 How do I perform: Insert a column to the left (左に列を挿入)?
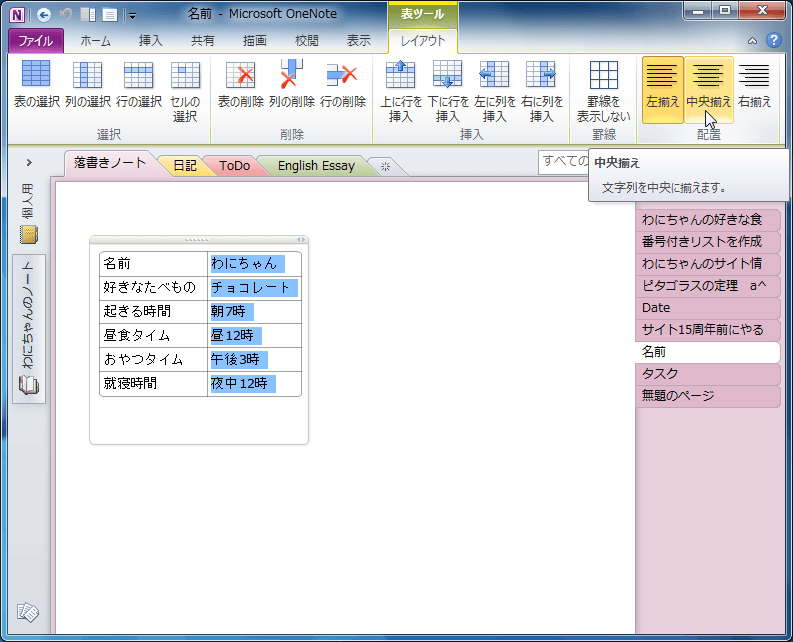(x=495, y=91)
